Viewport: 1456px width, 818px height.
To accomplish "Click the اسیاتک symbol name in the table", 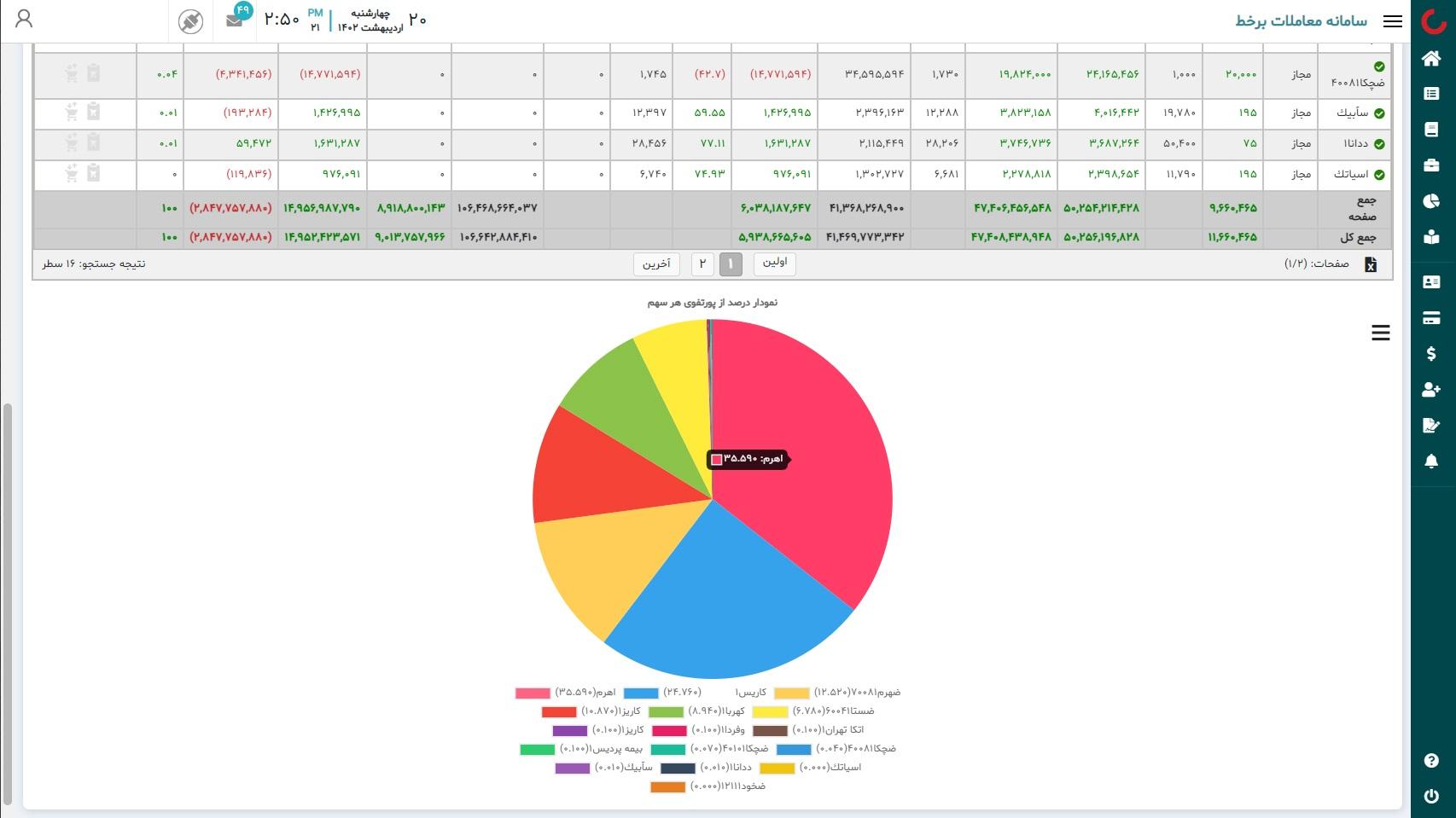I will click(1350, 174).
